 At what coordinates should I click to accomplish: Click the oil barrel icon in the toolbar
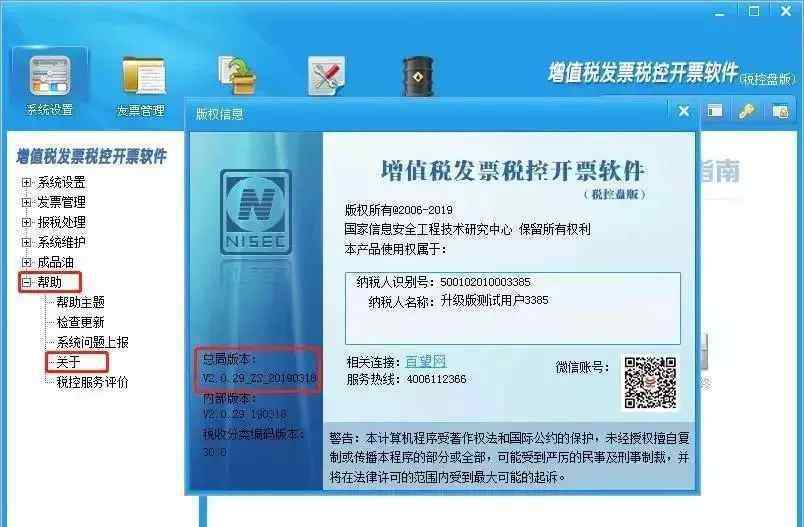point(418,76)
